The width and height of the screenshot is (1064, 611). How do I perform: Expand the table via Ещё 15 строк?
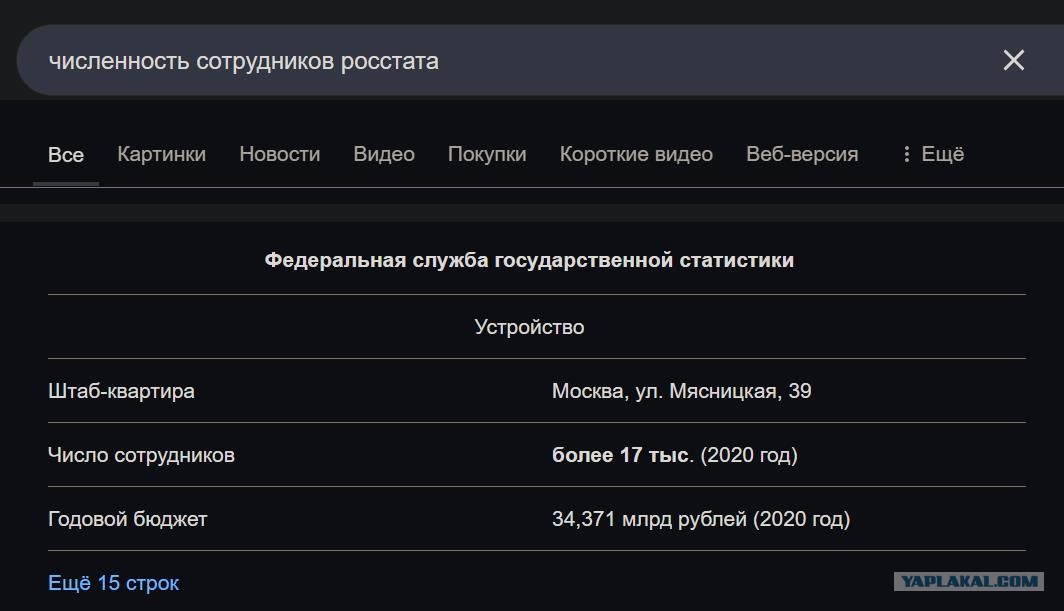pos(113,583)
